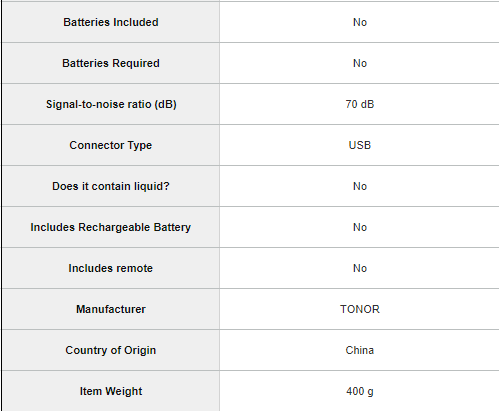Select the USB connector value
The height and width of the screenshot is (411, 499).
(x=360, y=145)
